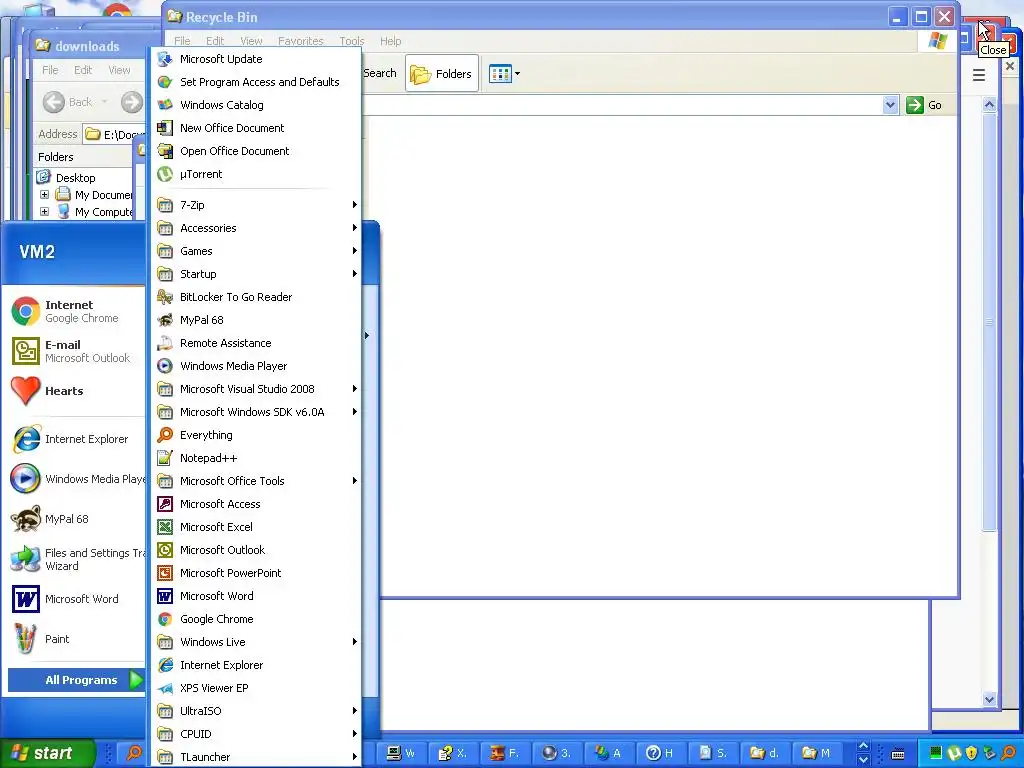Click Search in Recycle Bin toolbar

tap(379, 73)
